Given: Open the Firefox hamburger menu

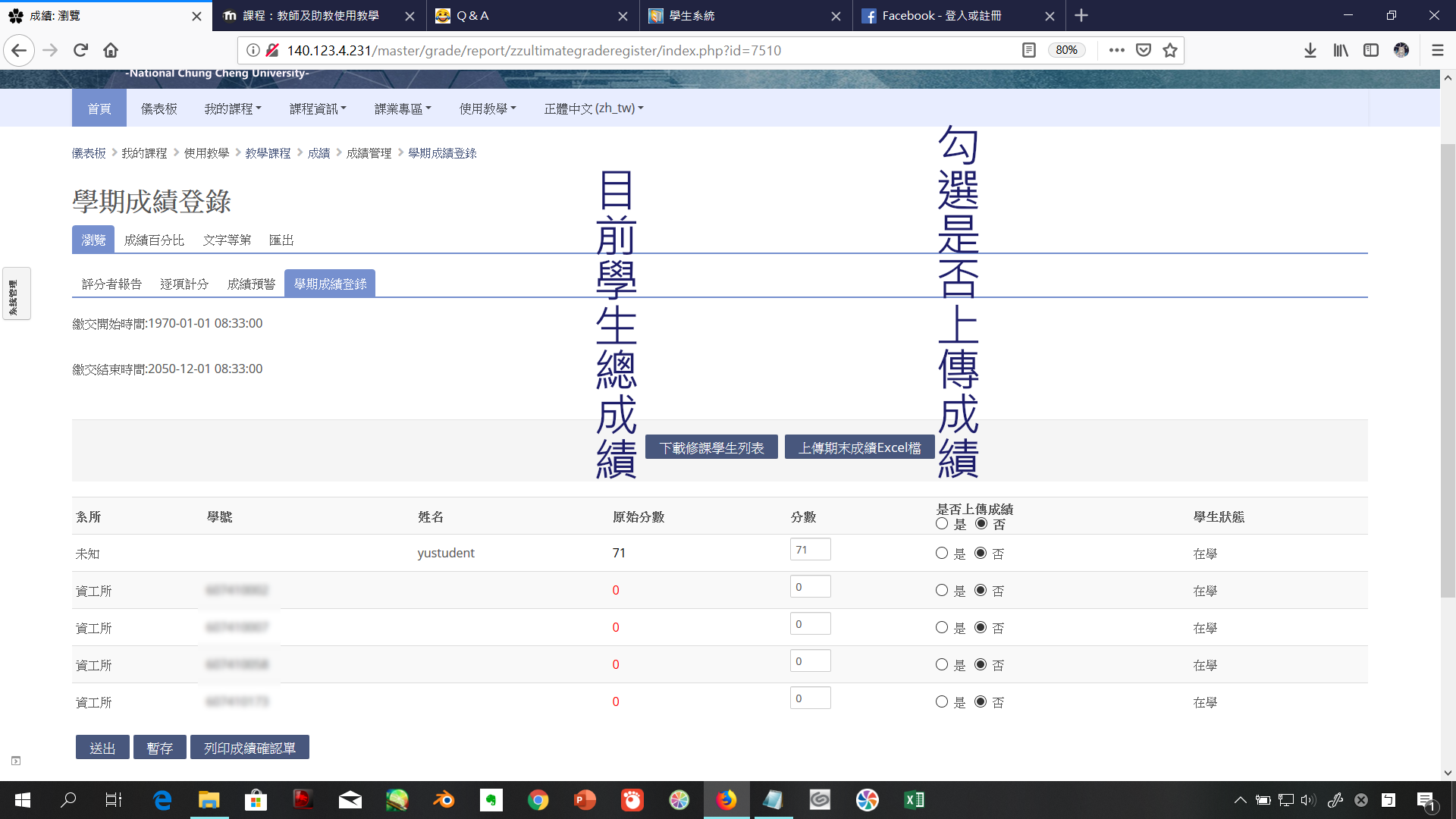Looking at the screenshot, I should (1437, 50).
